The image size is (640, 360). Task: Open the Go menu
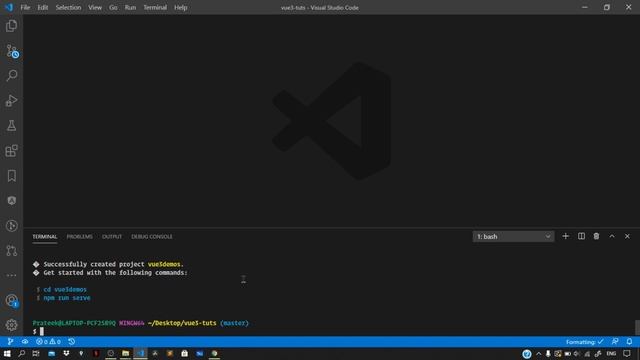tap(113, 7)
